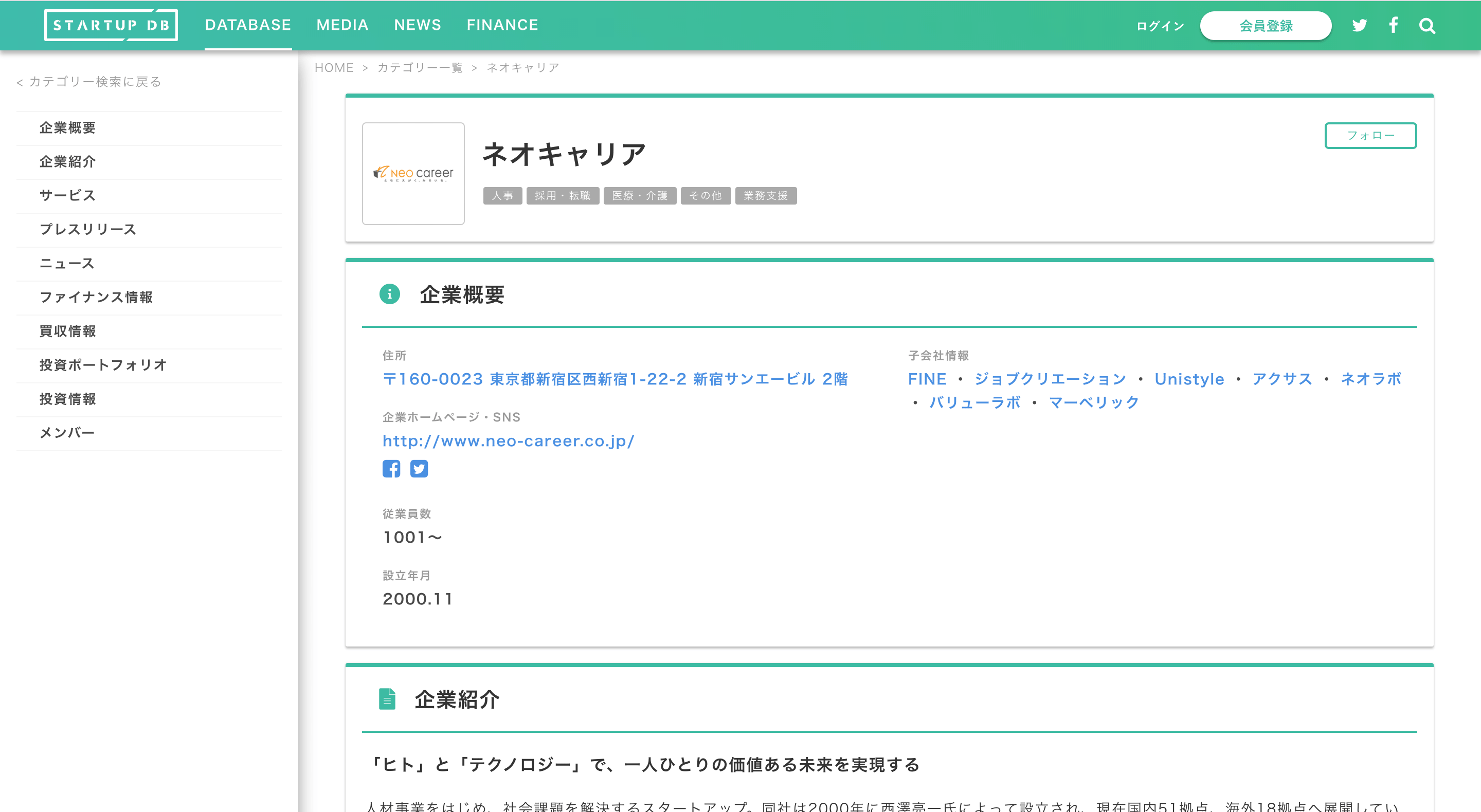Switch to the MEDIA section
Image resolution: width=1481 pixels, height=812 pixels.
pos(342,25)
